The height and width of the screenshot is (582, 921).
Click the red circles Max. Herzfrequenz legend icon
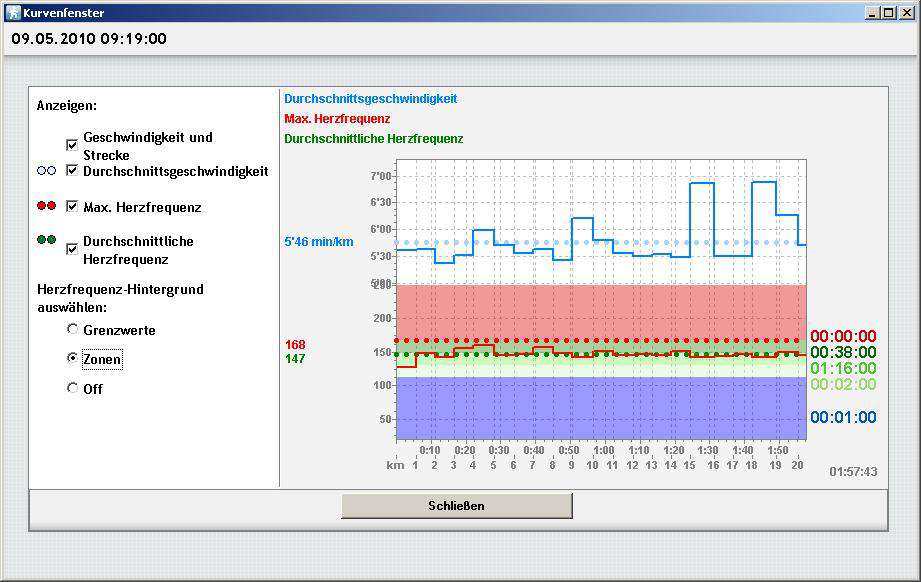(x=46, y=206)
